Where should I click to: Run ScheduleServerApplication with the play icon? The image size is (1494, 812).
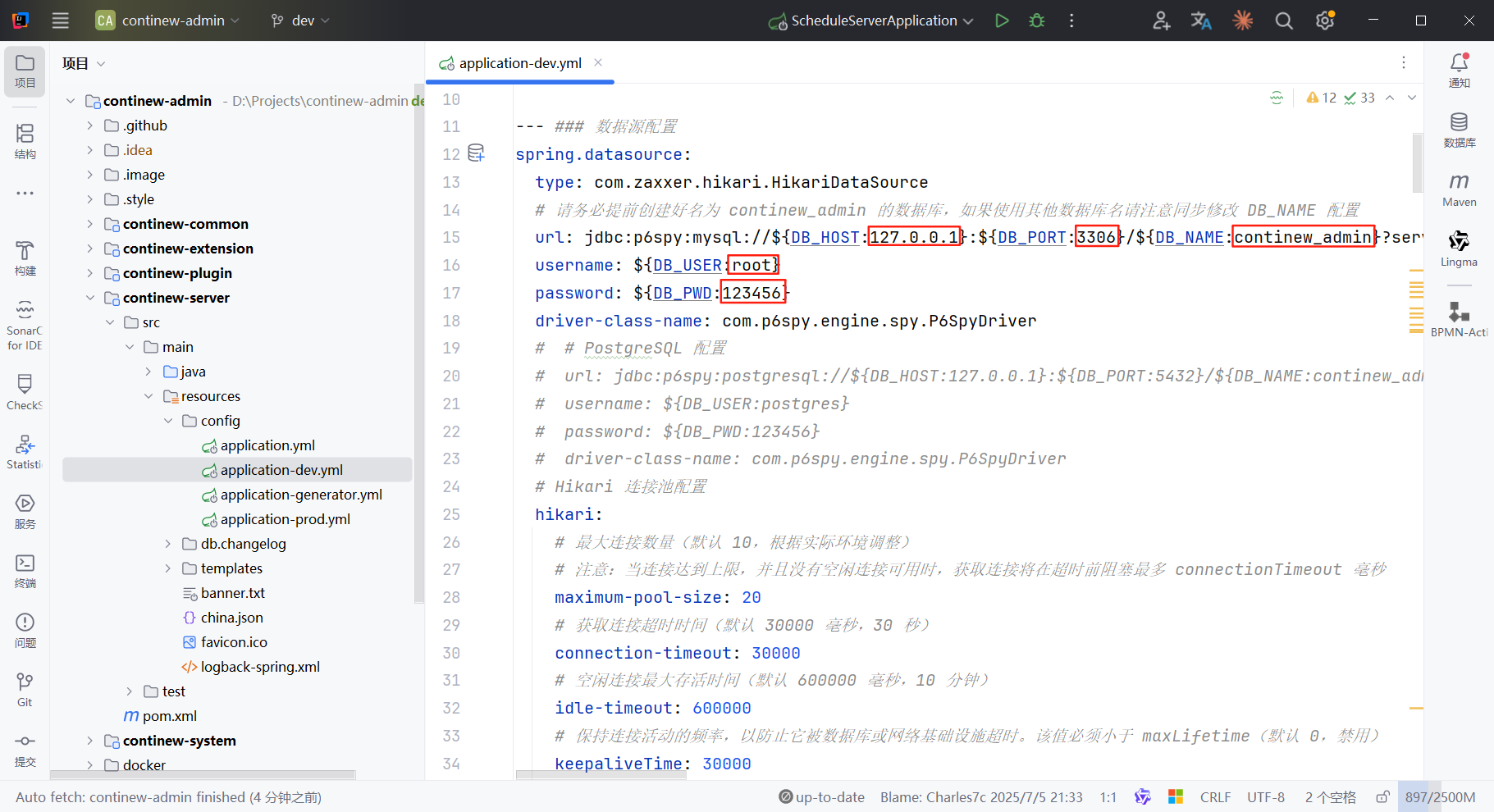[1002, 21]
